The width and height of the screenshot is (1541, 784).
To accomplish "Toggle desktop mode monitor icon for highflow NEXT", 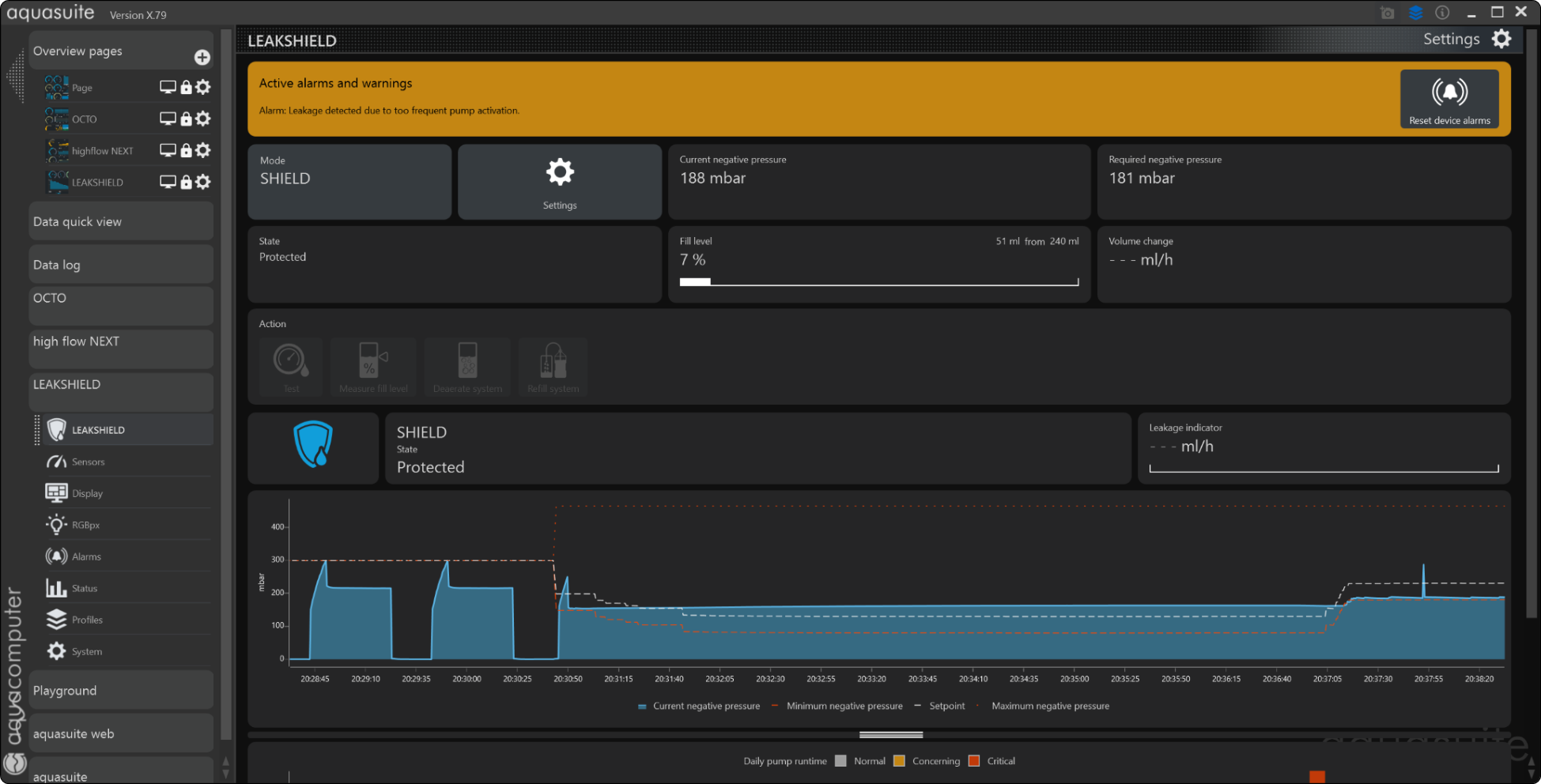I will coord(168,150).
